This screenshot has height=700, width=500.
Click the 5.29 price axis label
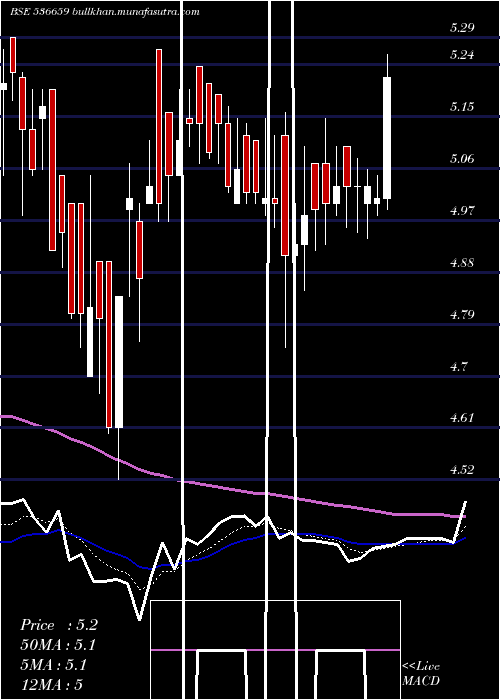tap(462, 28)
